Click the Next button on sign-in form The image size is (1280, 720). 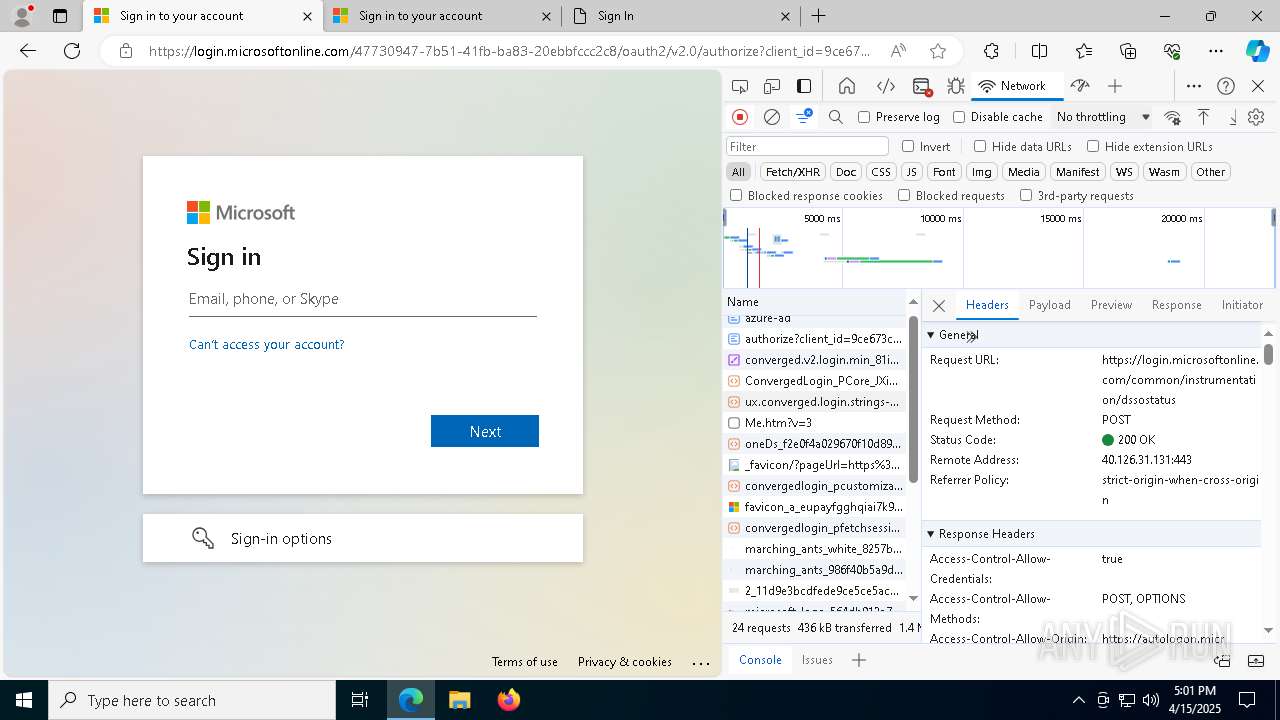(485, 431)
